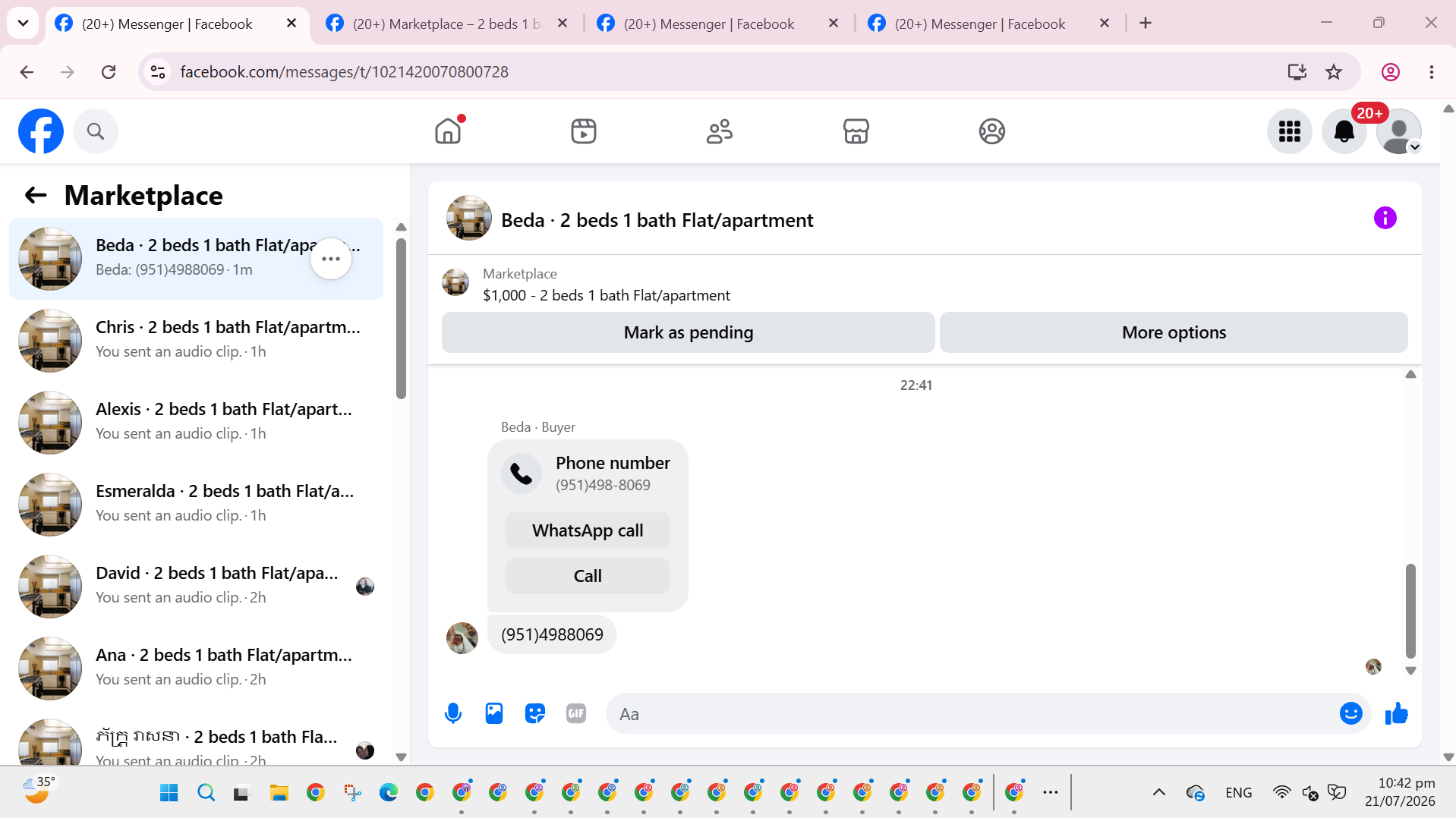The image size is (1456, 818).
Task: Open the Friends icon
Action: (x=720, y=131)
